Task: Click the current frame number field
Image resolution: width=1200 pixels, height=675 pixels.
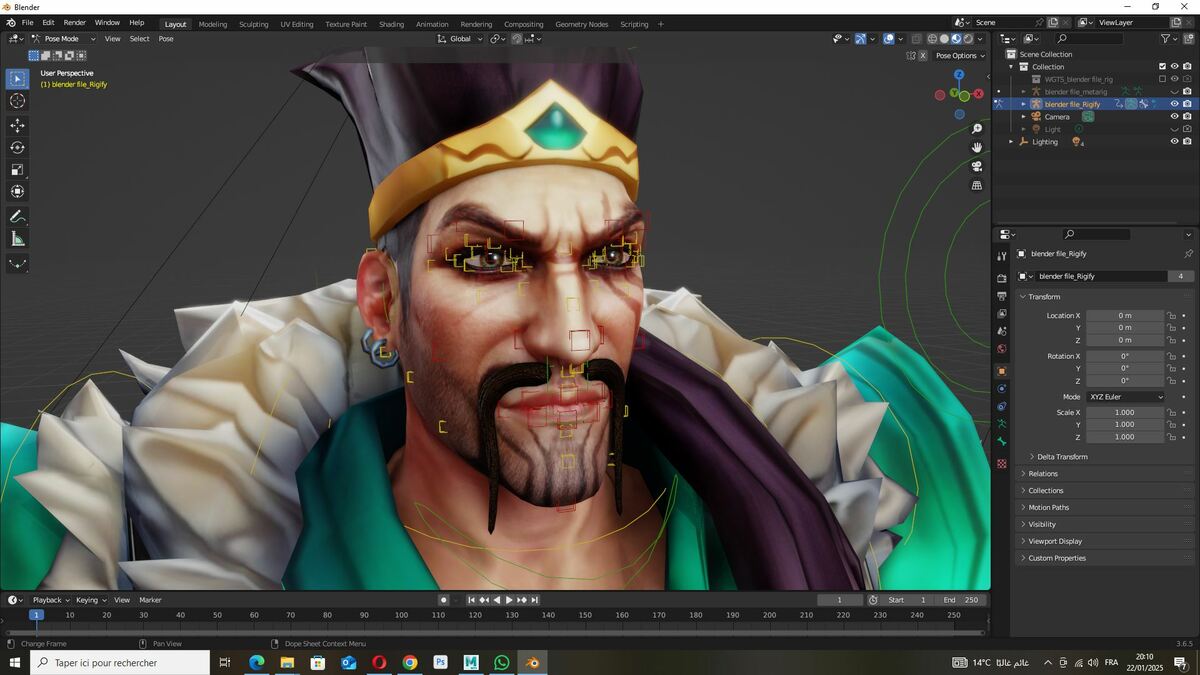Action: coord(840,600)
